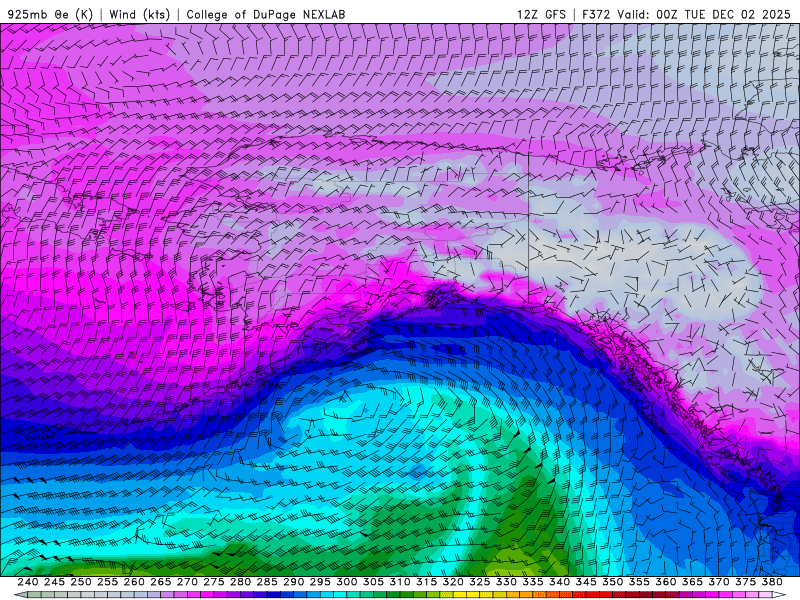Select the 285 value on the color scale
The width and height of the screenshot is (800, 600).
coord(267,582)
